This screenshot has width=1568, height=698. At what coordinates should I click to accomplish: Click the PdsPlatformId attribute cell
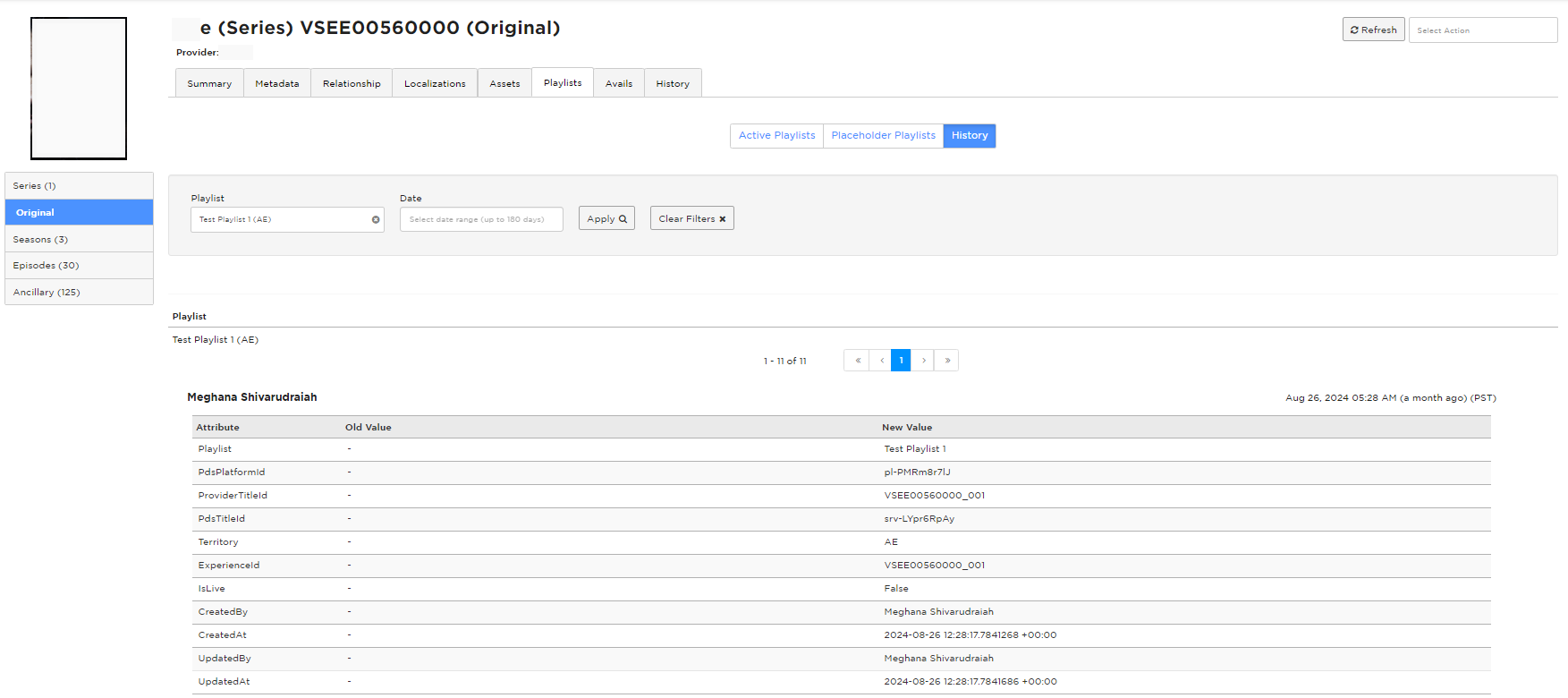[x=232, y=472]
